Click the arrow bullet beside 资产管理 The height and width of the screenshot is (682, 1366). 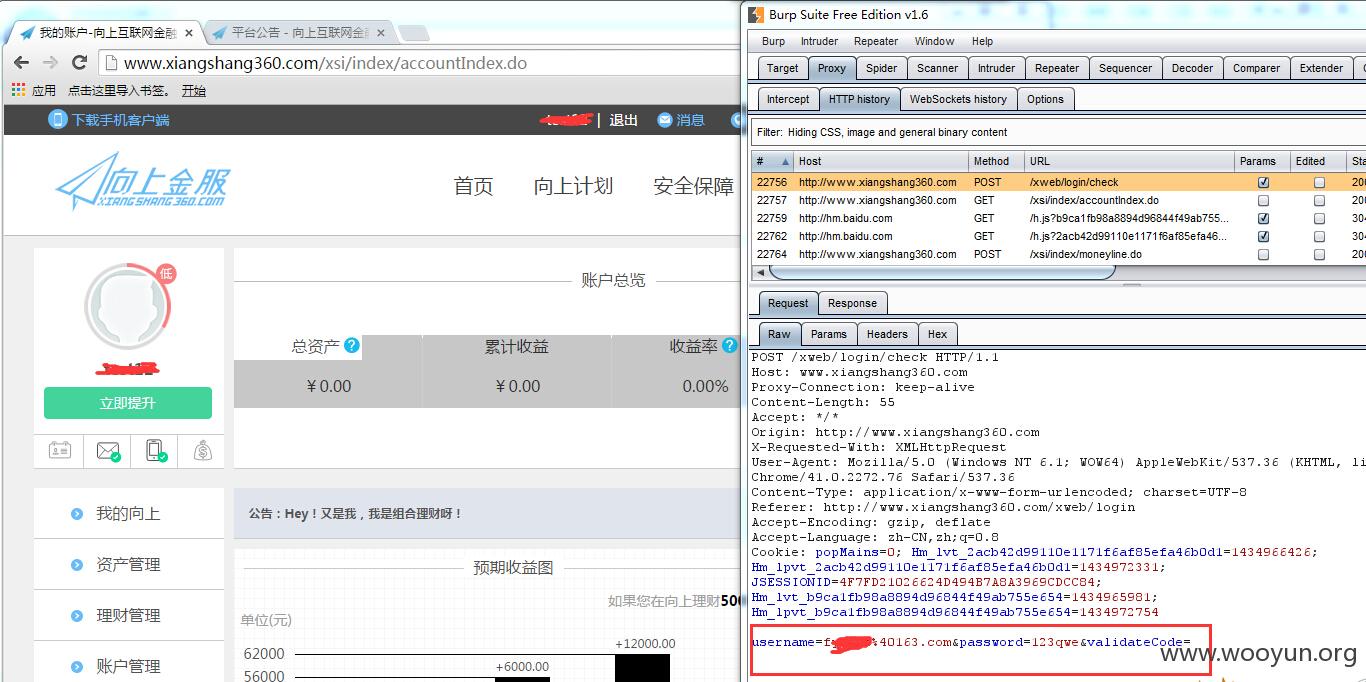pyautogui.click(x=77, y=565)
